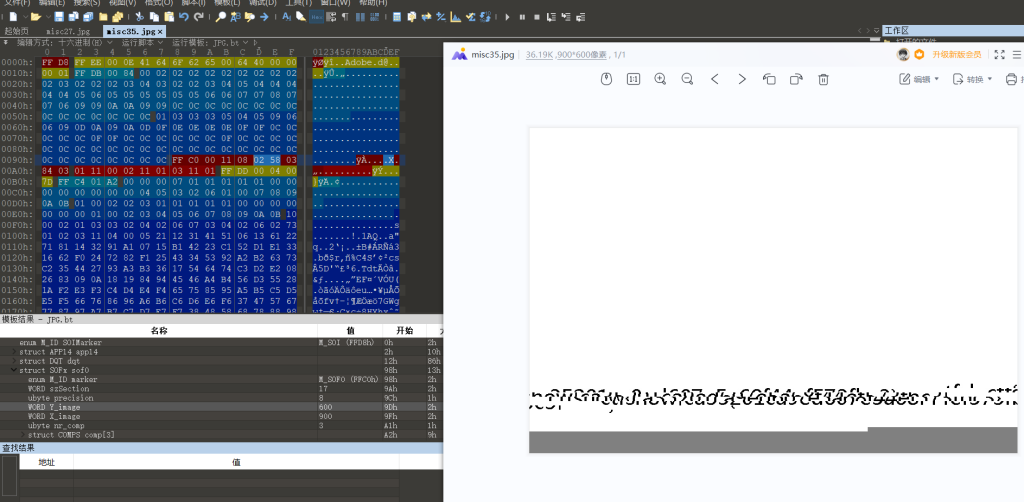Screen dimensions: 1024x502
Task: Zoom in on the image viewer
Action: pyautogui.click(x=660, y=79)
